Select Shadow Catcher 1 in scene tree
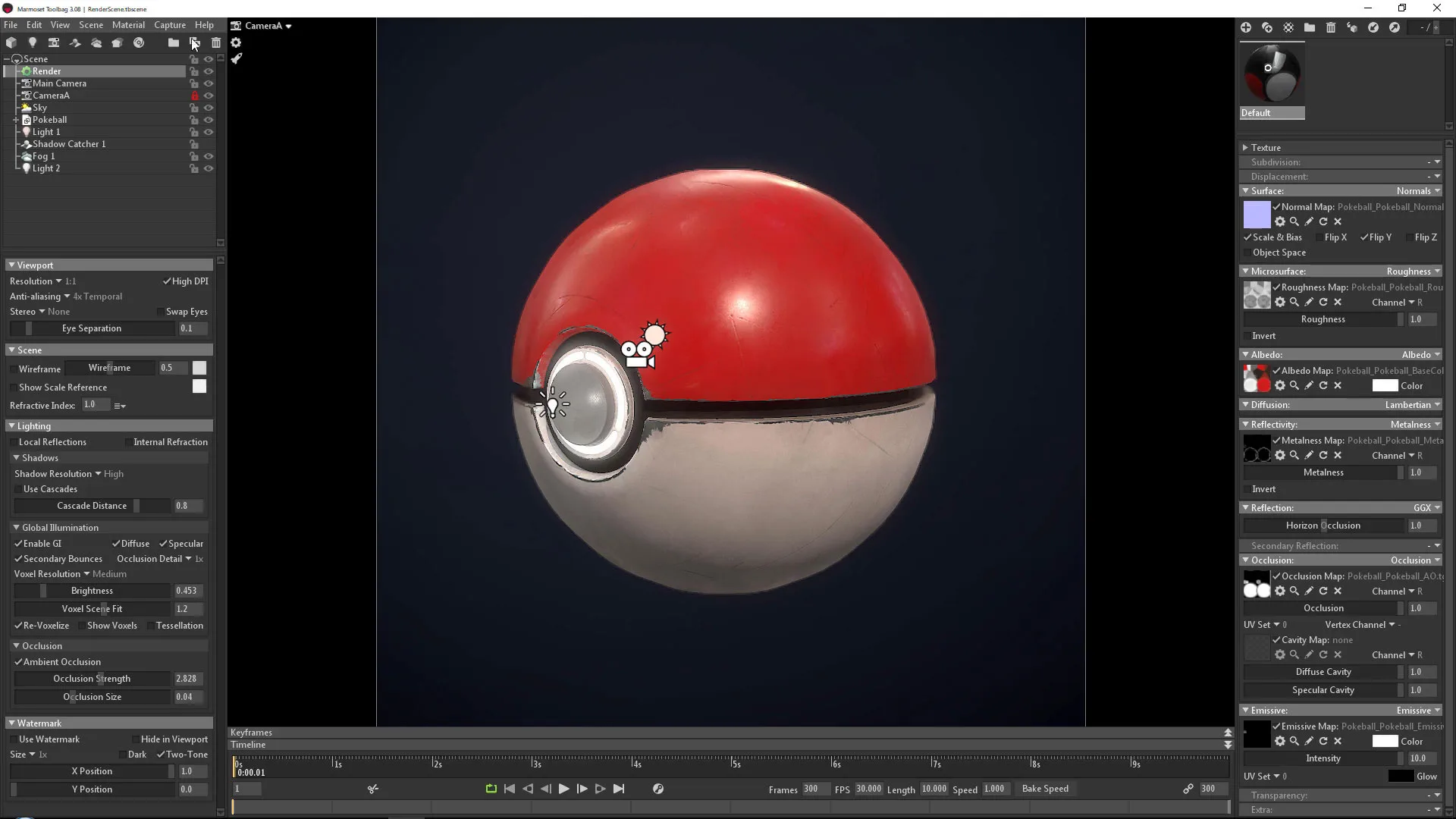Screen dimensions: 1456x819 point(69,144)
